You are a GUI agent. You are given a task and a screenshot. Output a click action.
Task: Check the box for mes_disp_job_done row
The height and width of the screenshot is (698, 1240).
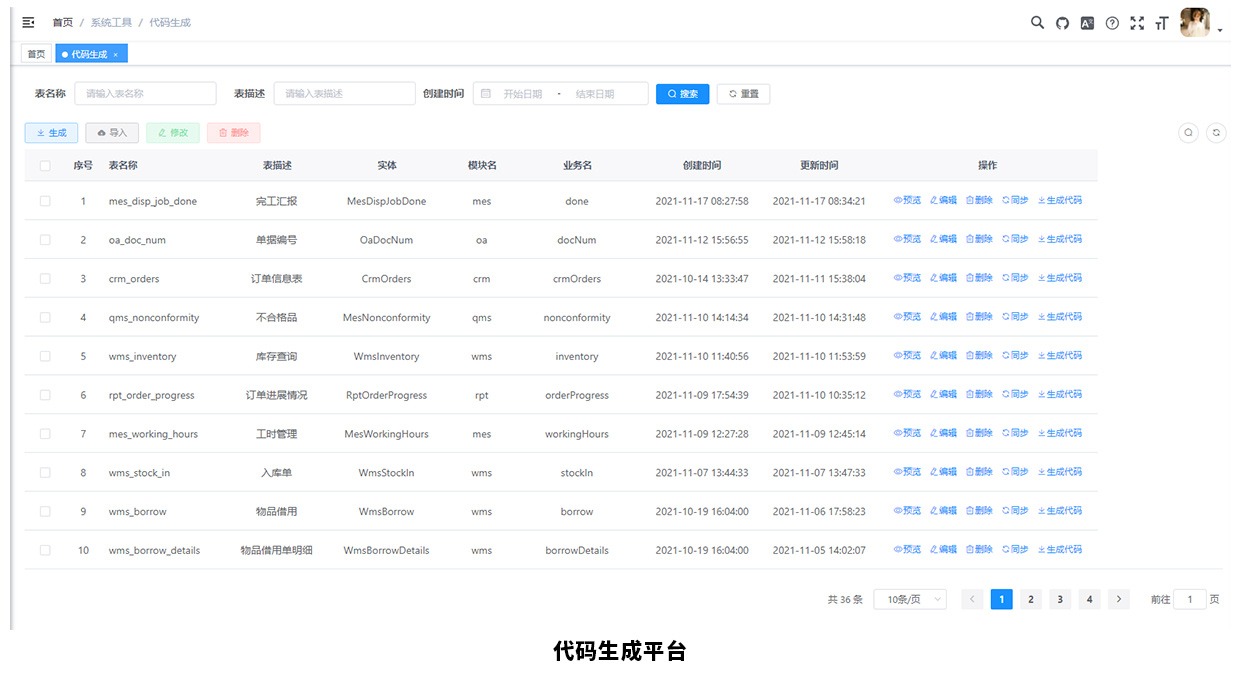[45, 201]
